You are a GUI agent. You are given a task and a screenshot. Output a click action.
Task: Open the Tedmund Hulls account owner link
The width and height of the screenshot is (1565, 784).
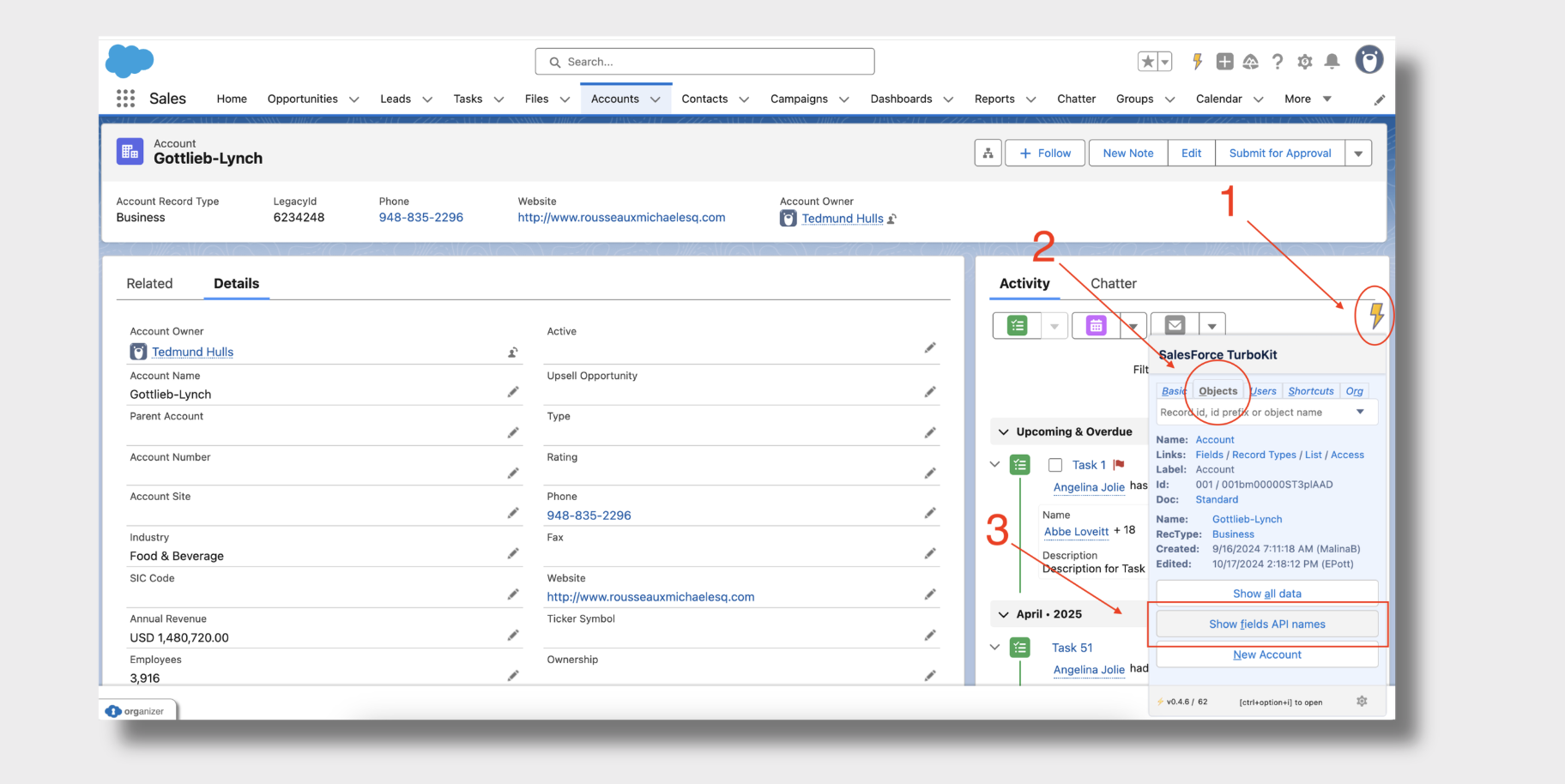pyautogui.click(x=843, y=218)
